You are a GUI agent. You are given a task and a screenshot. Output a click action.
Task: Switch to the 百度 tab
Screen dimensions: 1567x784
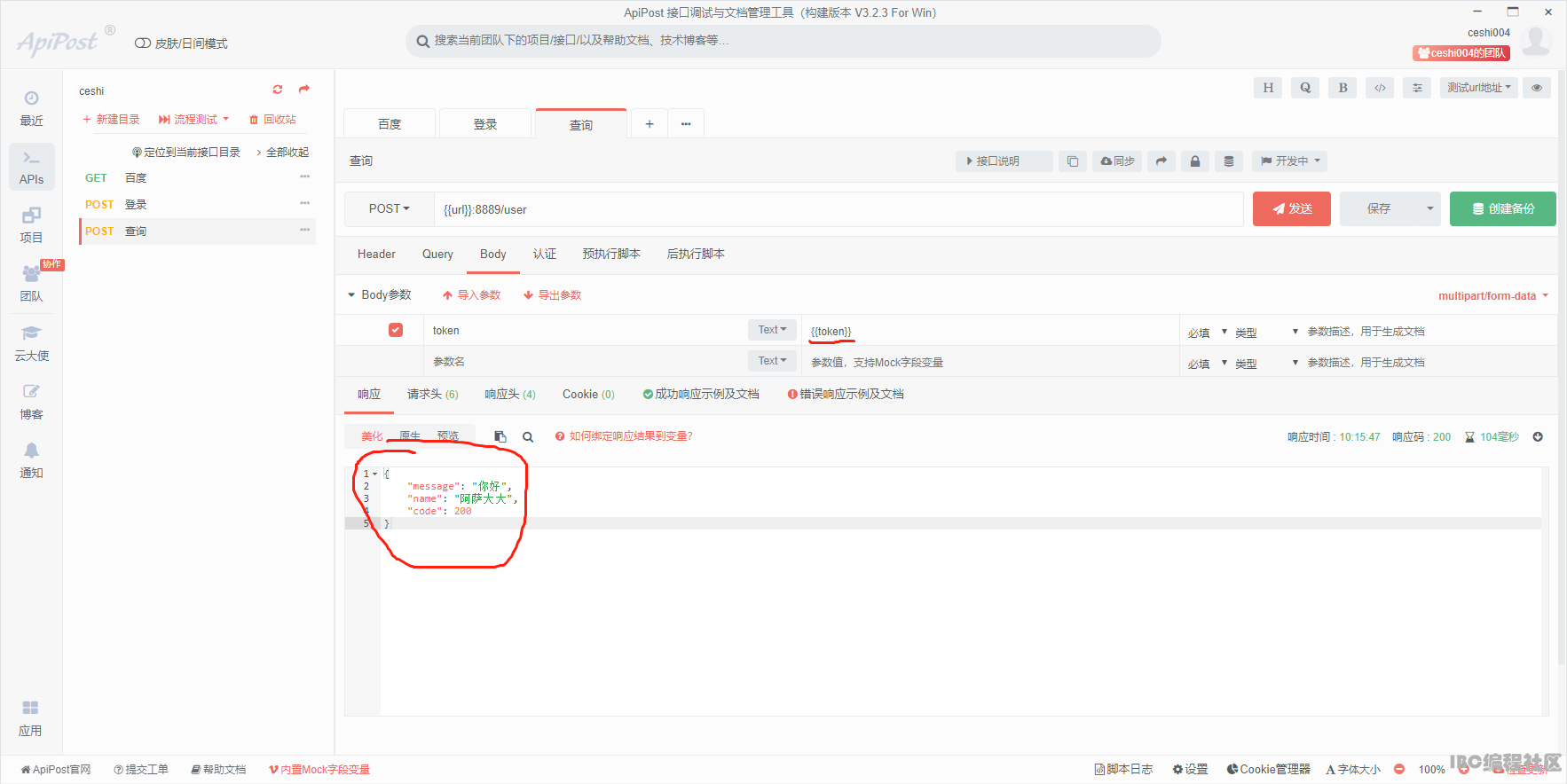[390, 124]
